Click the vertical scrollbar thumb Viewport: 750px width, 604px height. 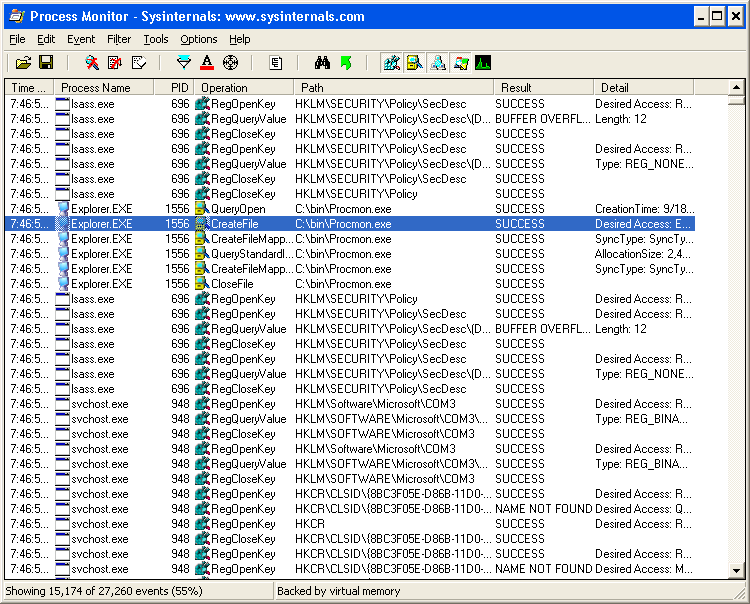coord(736,100)
